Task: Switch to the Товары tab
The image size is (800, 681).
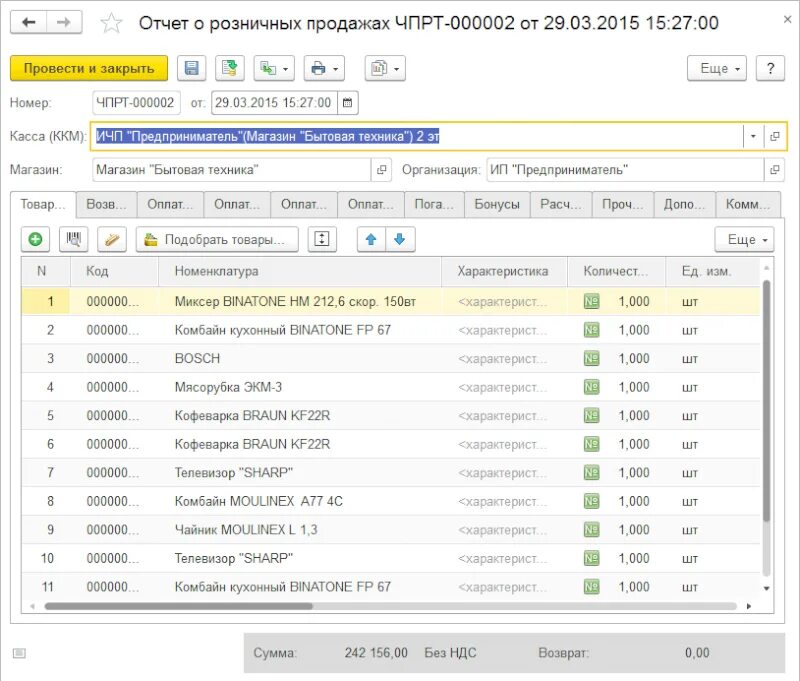Action: (43, 204)
